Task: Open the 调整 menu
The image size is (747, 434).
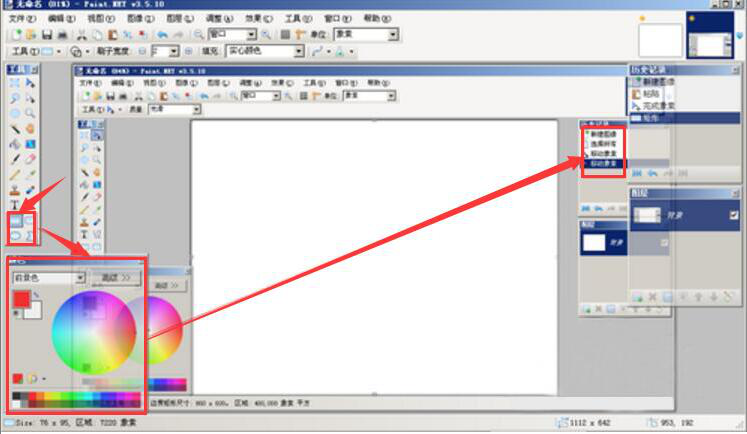Action: point(219,18)
